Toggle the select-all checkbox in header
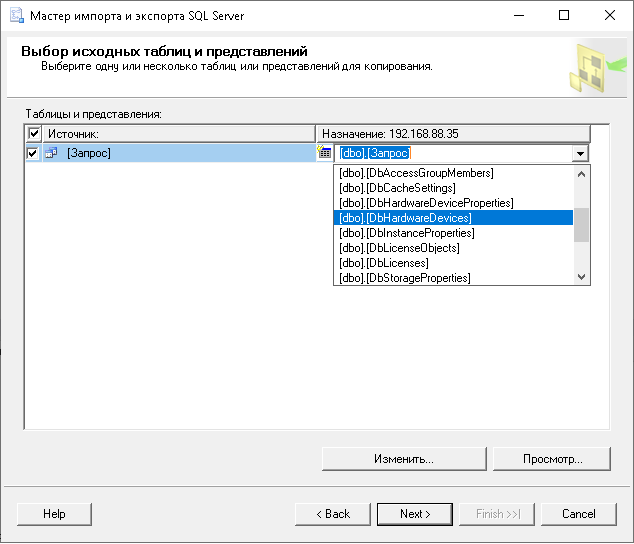 coord(34,133)
